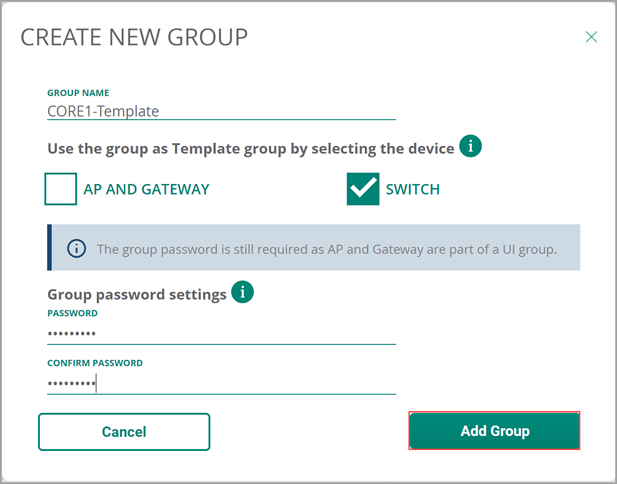Screen dimensions: 617x484
Task: Click into the Confirm Password input field
Action: click(x=222, y=384)
